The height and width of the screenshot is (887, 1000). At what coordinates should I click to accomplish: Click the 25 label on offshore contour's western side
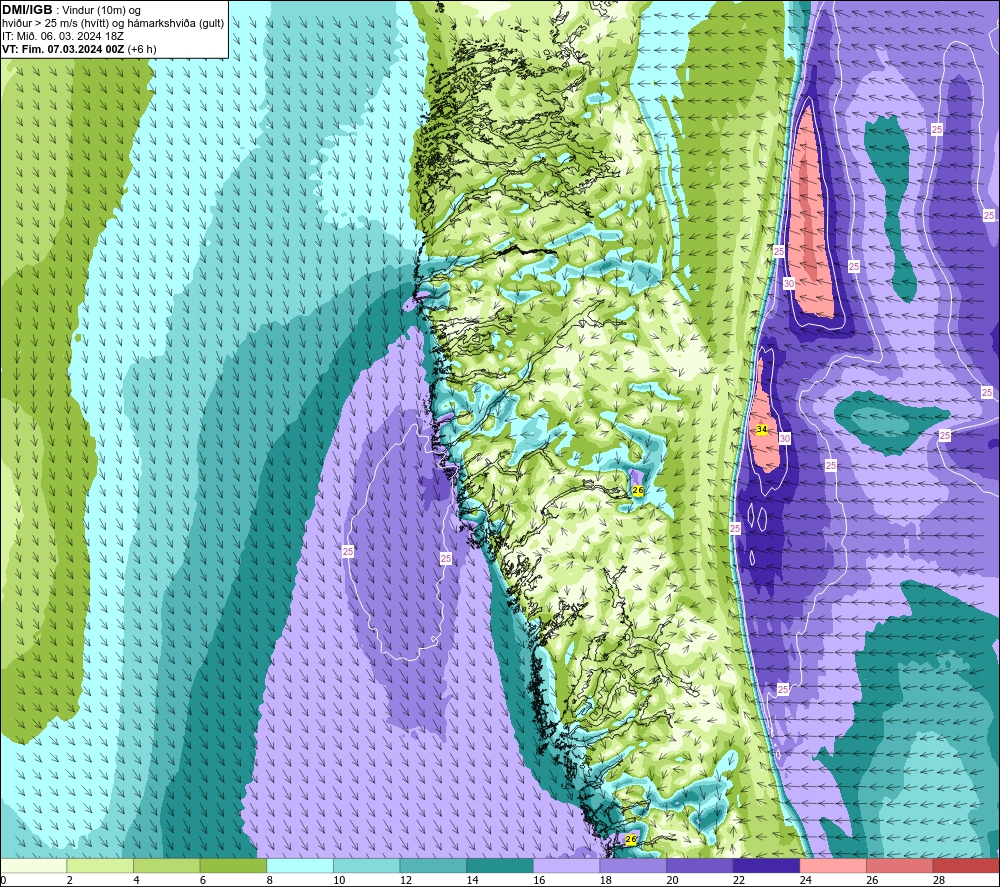click(348, 552)
